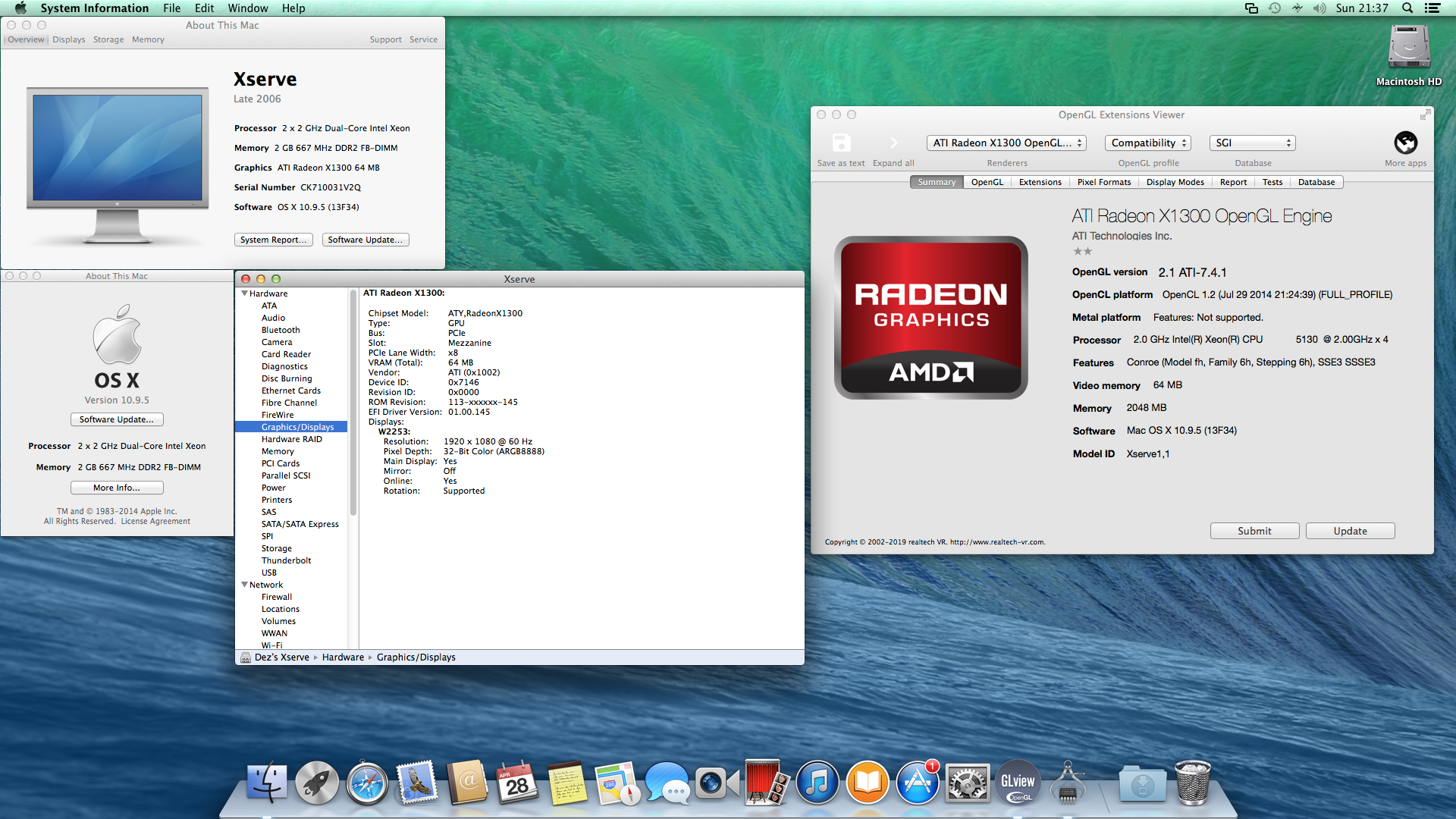1456x819 pixels.
Task: Select Macintosh HD desktop drive icon
Action: click(x=1408, y=48)
